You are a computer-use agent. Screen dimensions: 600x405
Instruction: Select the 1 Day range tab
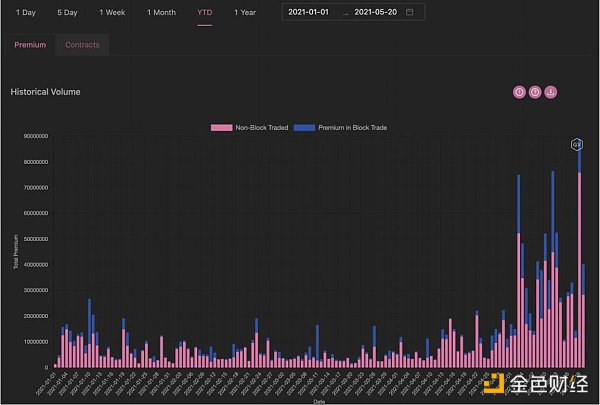pos(26,12)
